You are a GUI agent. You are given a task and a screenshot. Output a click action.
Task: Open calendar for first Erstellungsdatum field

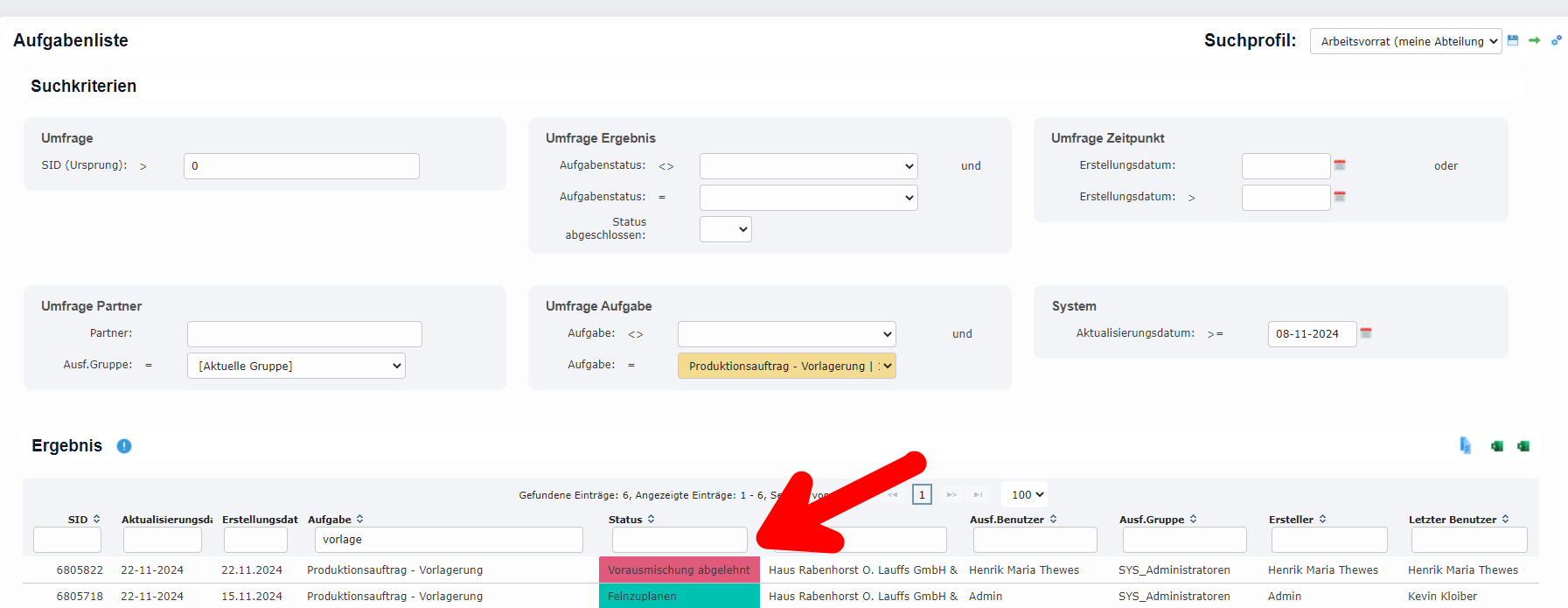coord(1339,165)
